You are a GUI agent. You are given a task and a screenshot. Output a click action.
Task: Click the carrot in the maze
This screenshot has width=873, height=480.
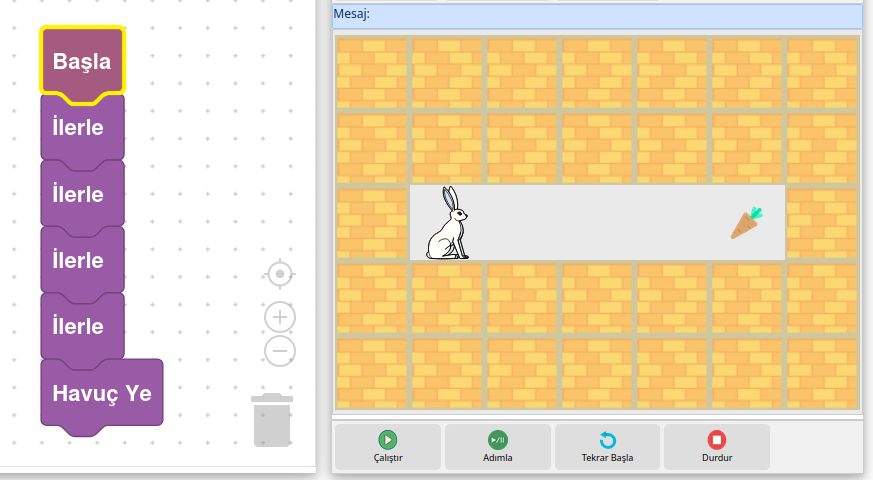pyautogui.click(x=746, y=223)
